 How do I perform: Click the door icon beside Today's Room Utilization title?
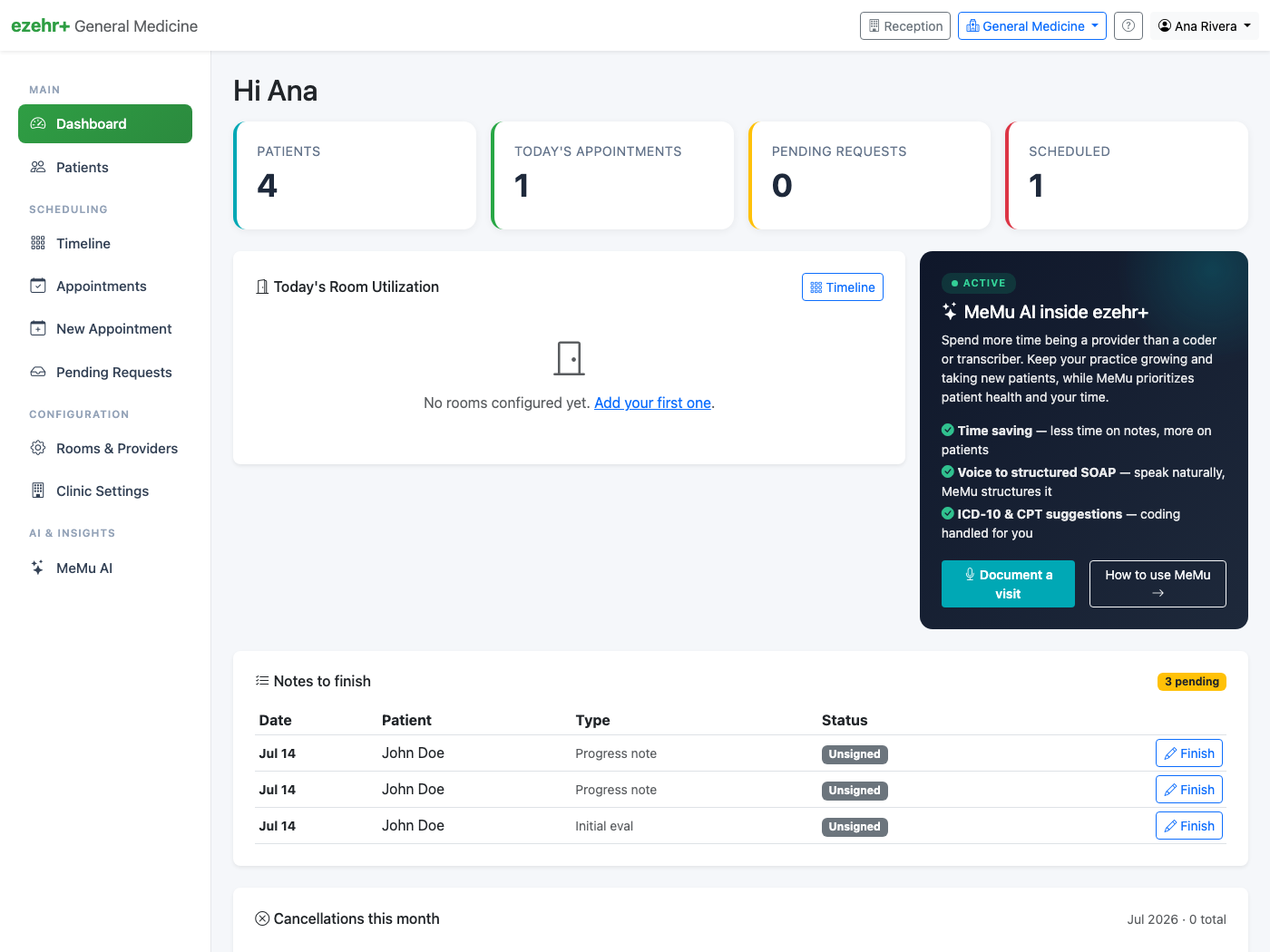click(262, 287)
